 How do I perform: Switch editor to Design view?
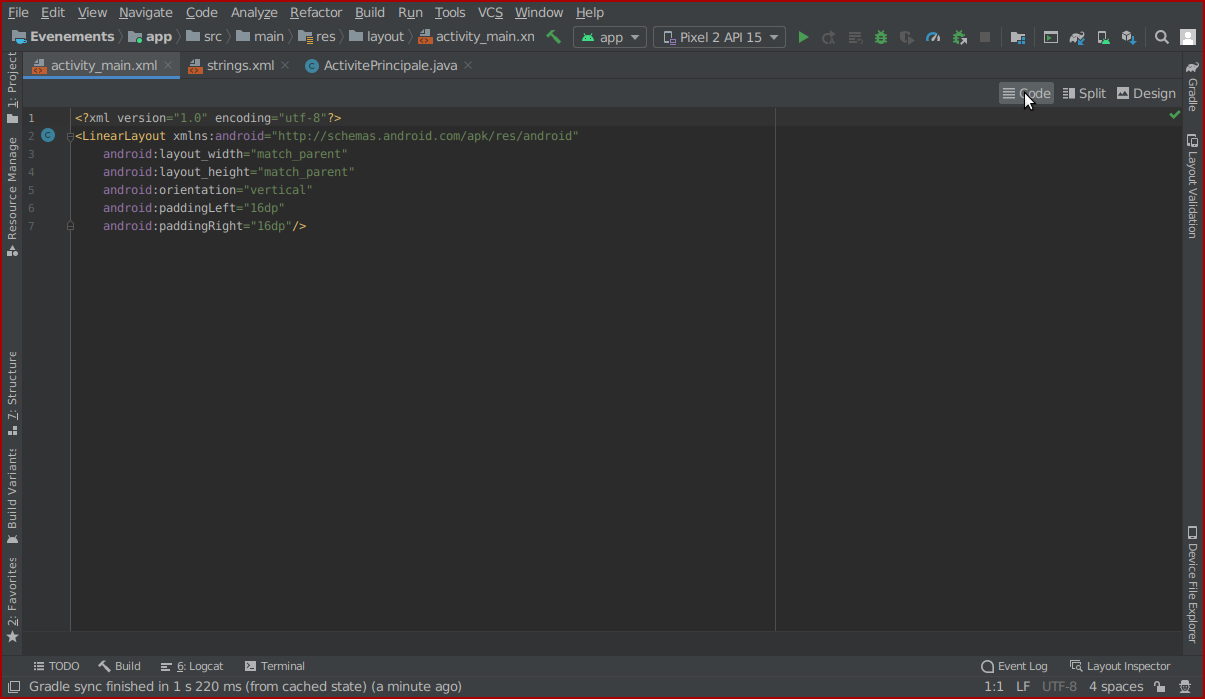point(1146,93)
